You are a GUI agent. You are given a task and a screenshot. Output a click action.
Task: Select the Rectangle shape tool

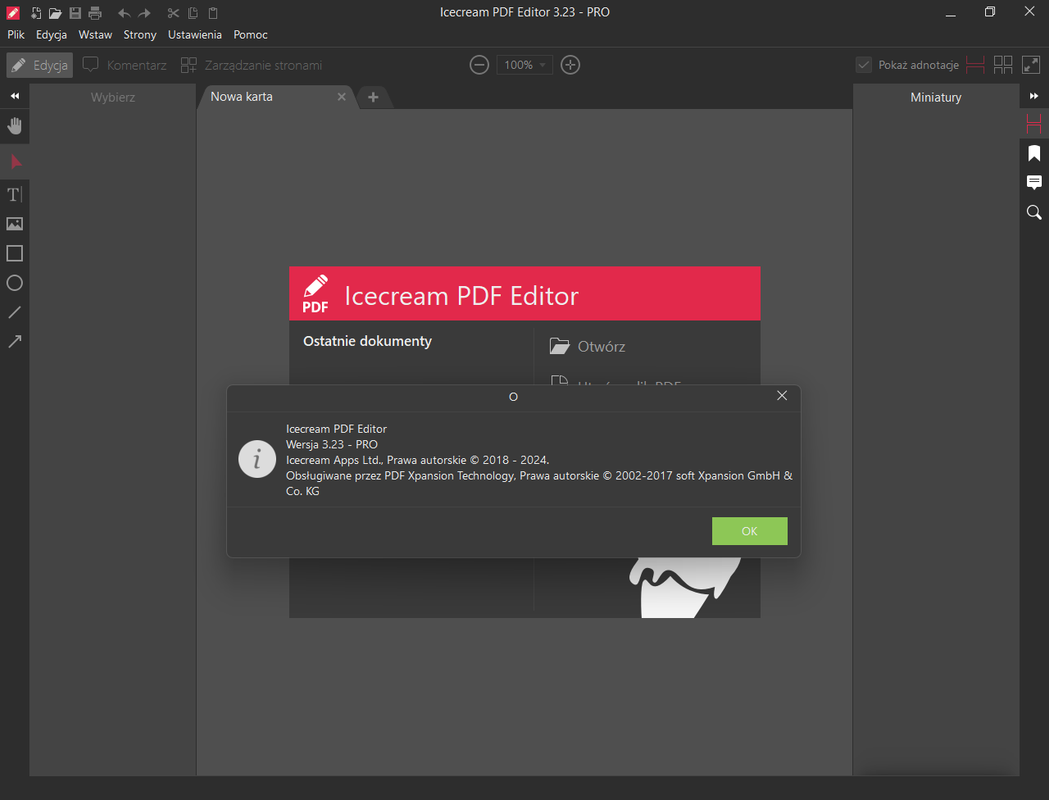click(x=15, y=254)
